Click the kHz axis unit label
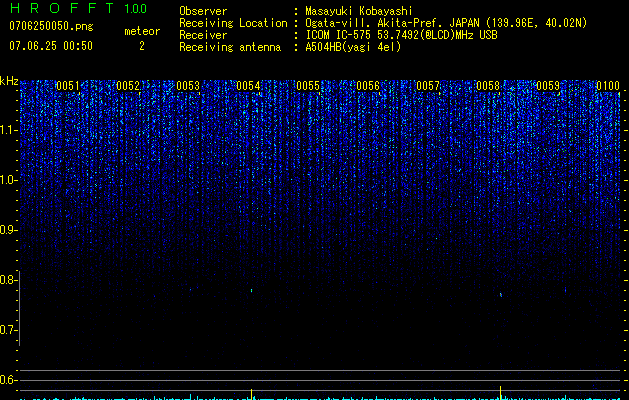This screenshot has height=400, width=629. pos(9,81)
